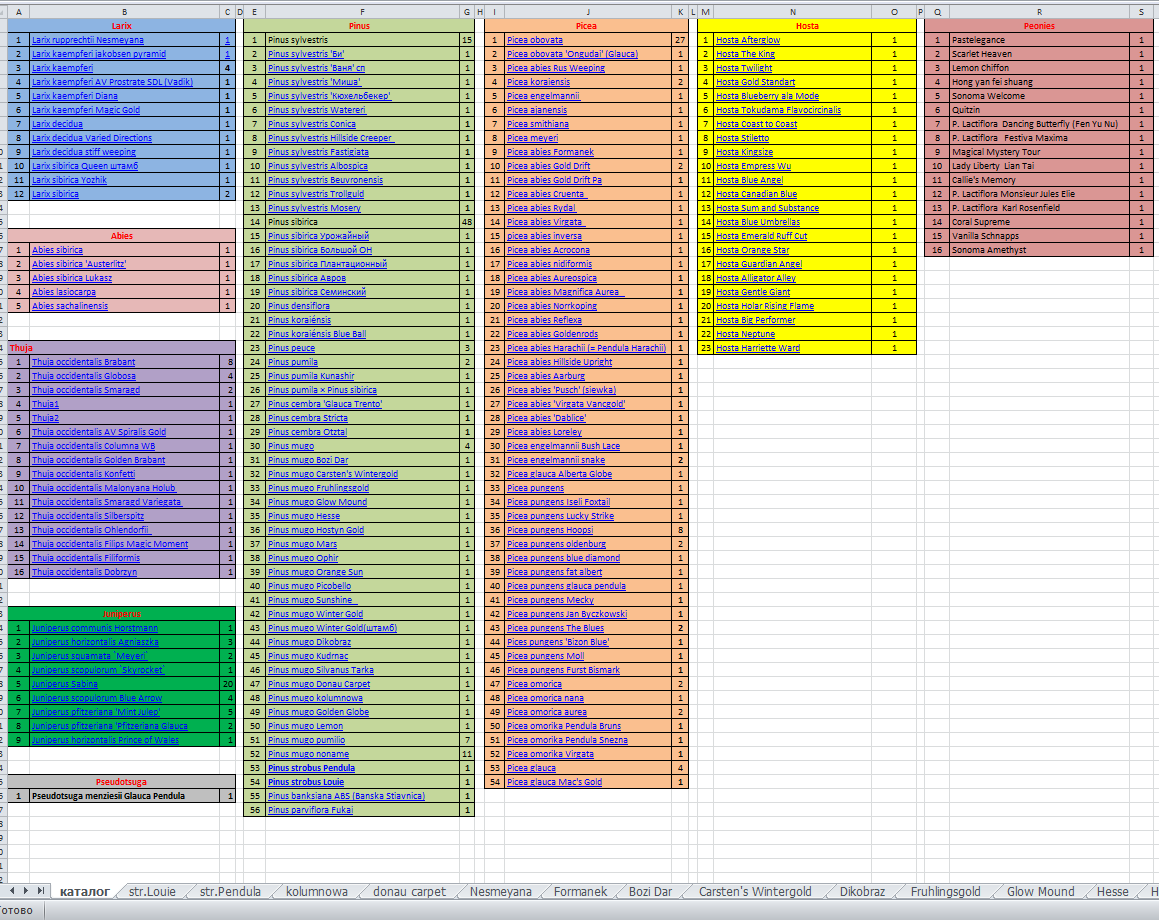This screenshot has width=1159, height=920.
Task: Switch to Glow Mound sheet tab
Action: coord(1040,891)
